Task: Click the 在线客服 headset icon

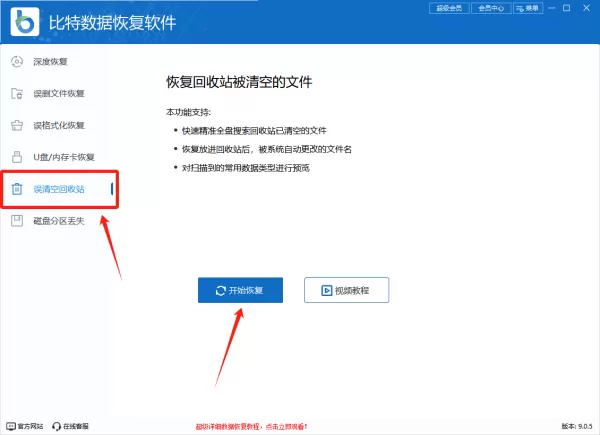Action: pyautogui.click(x=57, y=426)
